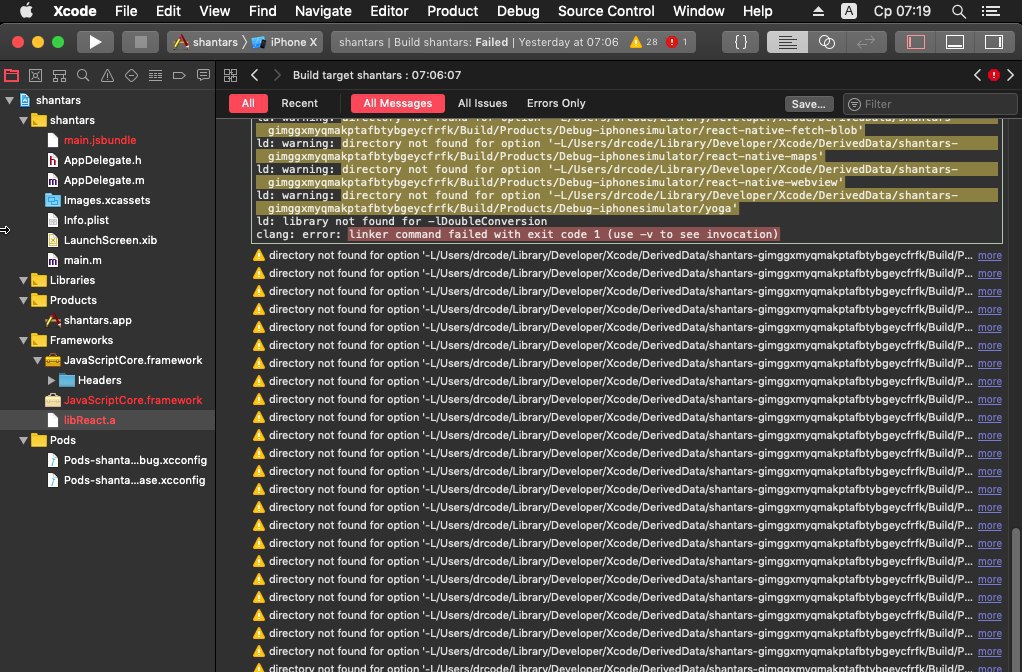Open the Debug menu
The width and height of the screenshot is (1022, 672).
[518, 11]
